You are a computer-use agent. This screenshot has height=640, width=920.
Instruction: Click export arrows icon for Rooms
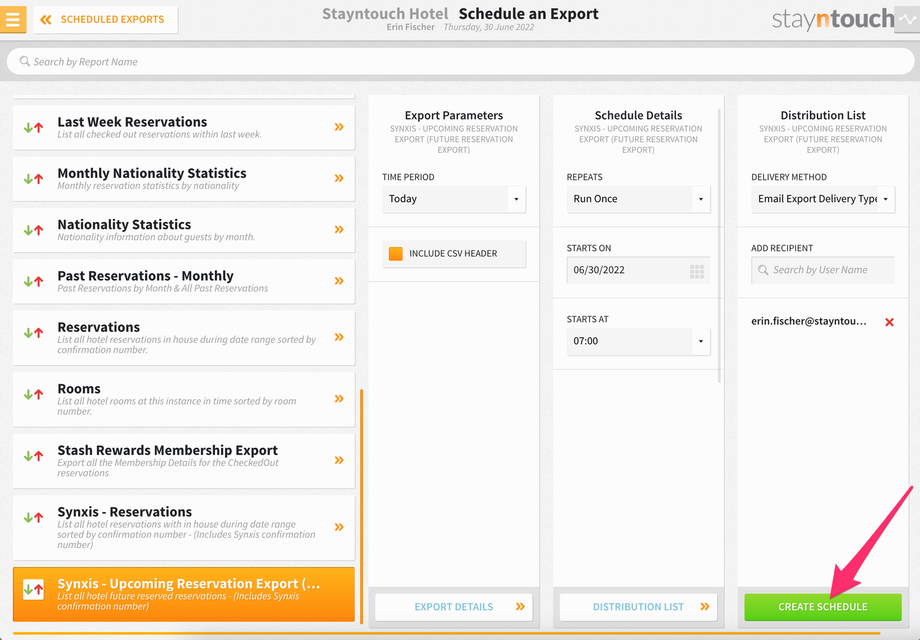(33, 394)
